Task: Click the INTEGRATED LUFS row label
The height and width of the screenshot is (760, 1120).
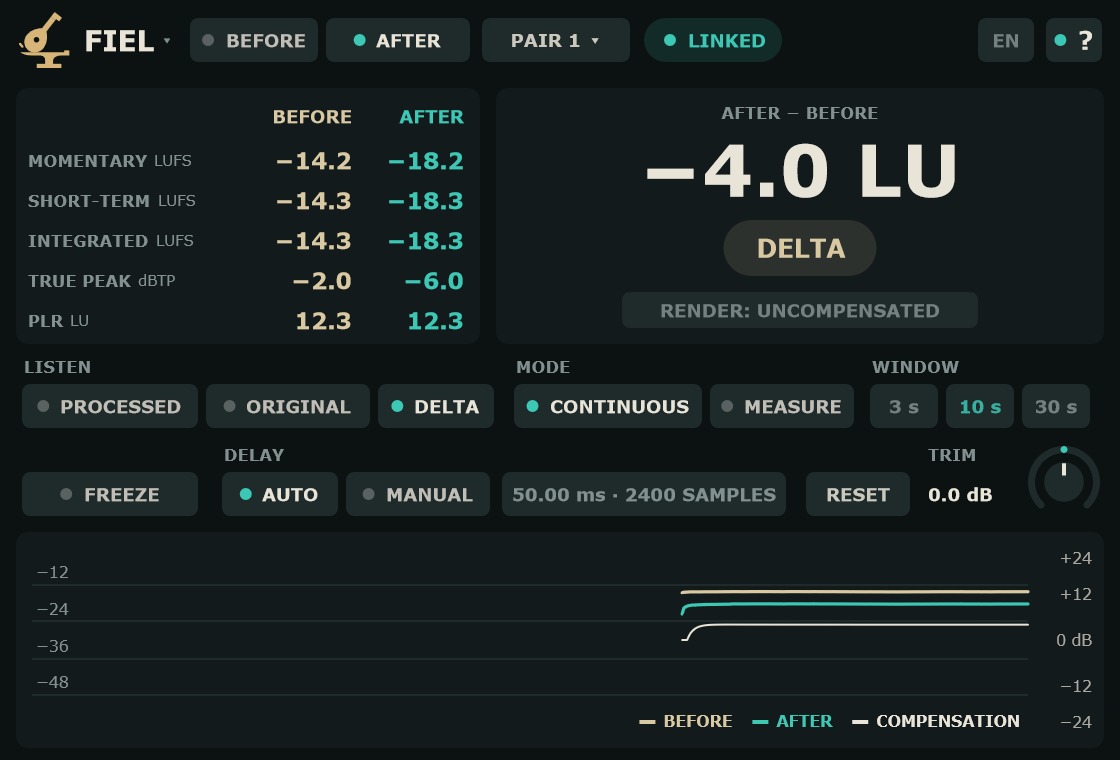Action: (x=111, y=241)
